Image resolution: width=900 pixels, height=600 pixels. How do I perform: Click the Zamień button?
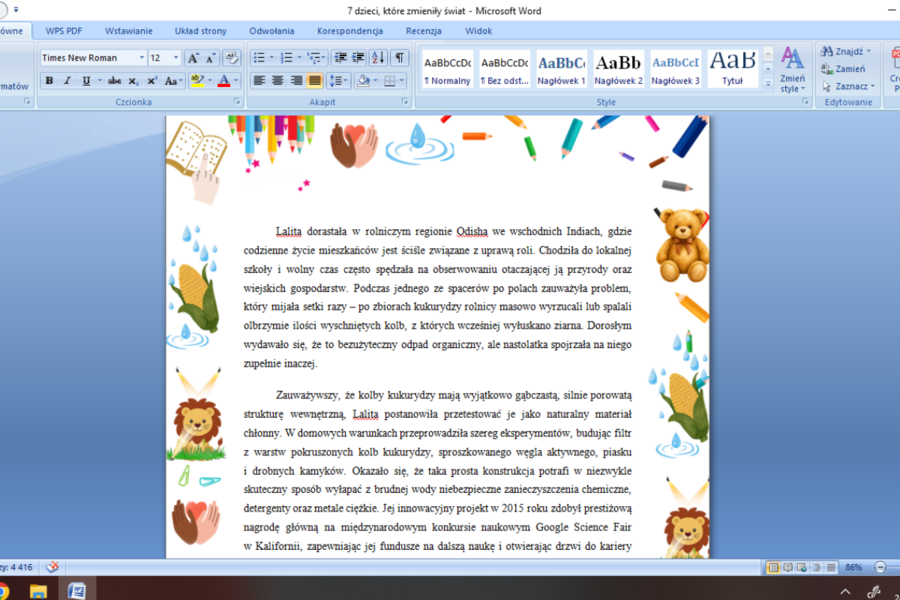[843, 69]
